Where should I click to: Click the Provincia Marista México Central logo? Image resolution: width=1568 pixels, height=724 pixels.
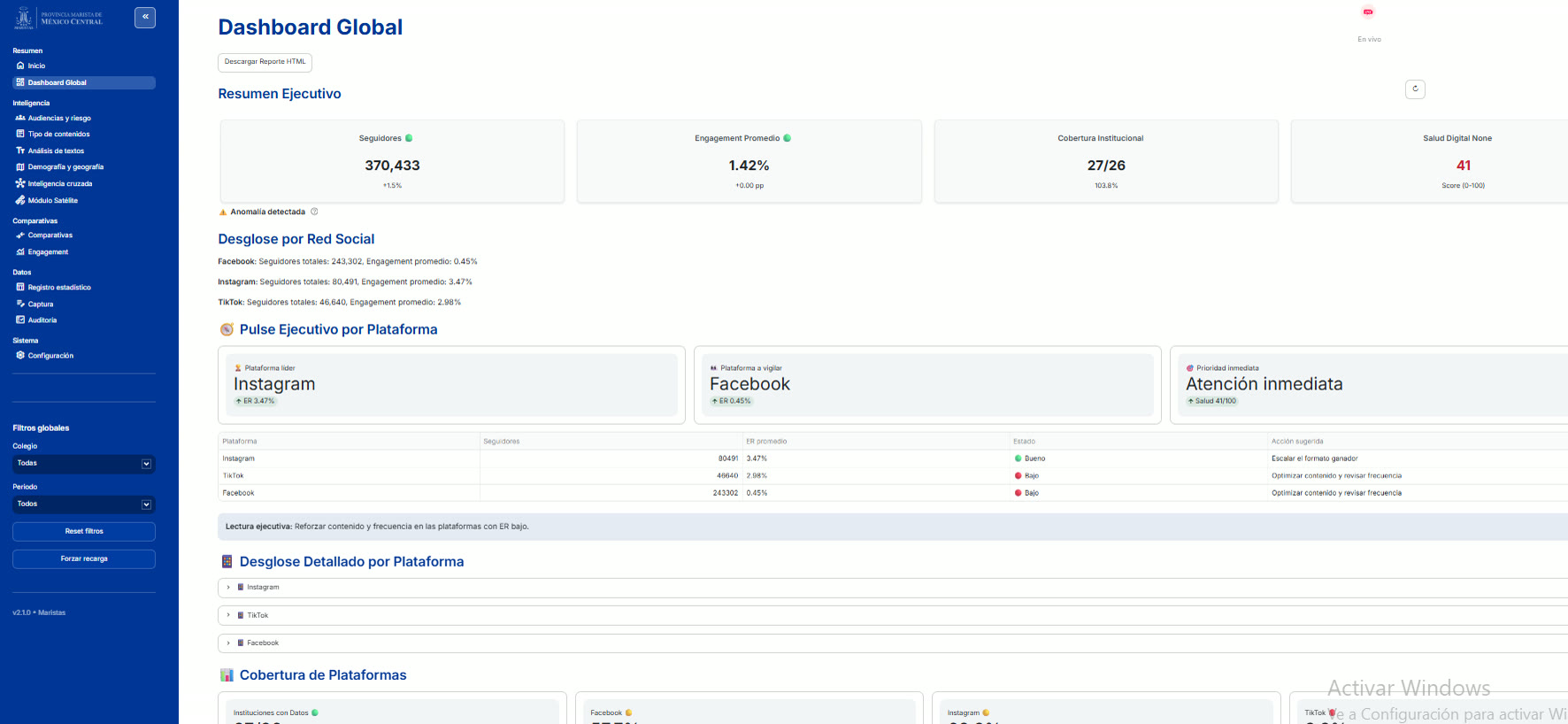[x=58, y=18]
